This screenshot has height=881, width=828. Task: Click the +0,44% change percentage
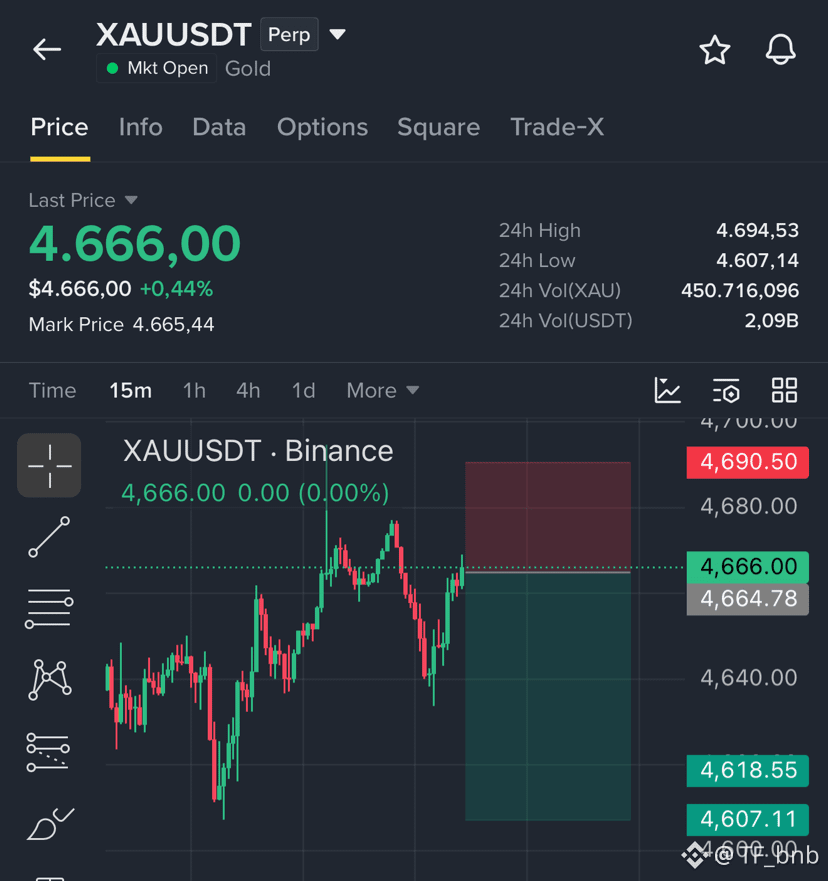pyautogui.click(x=176, y=289)
